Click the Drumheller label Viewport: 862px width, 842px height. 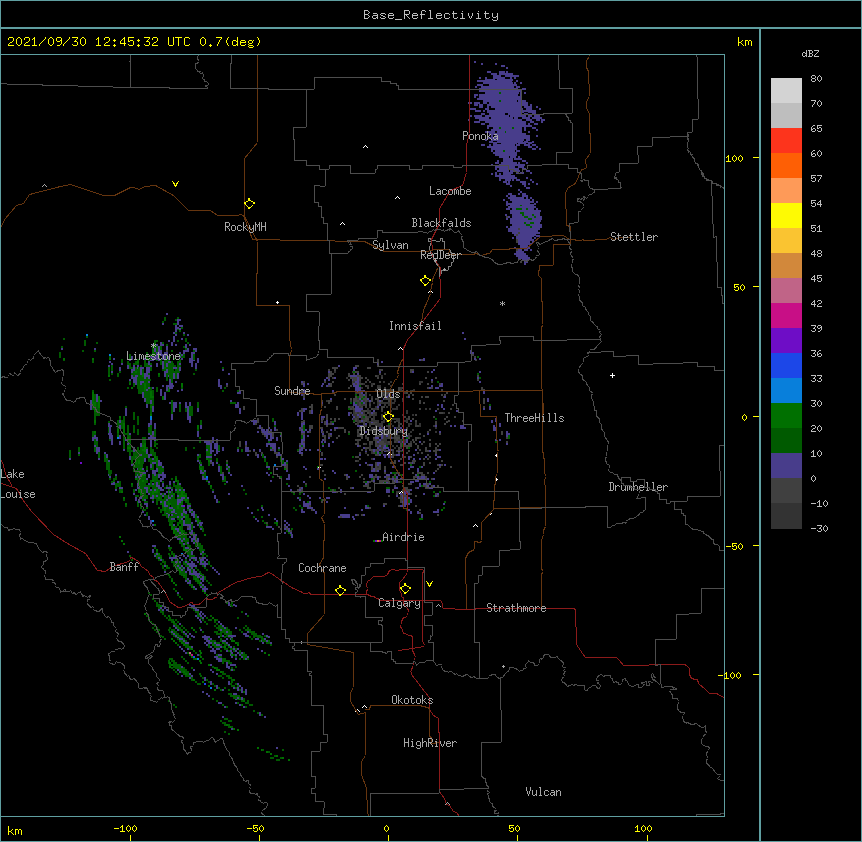(638, 487)
